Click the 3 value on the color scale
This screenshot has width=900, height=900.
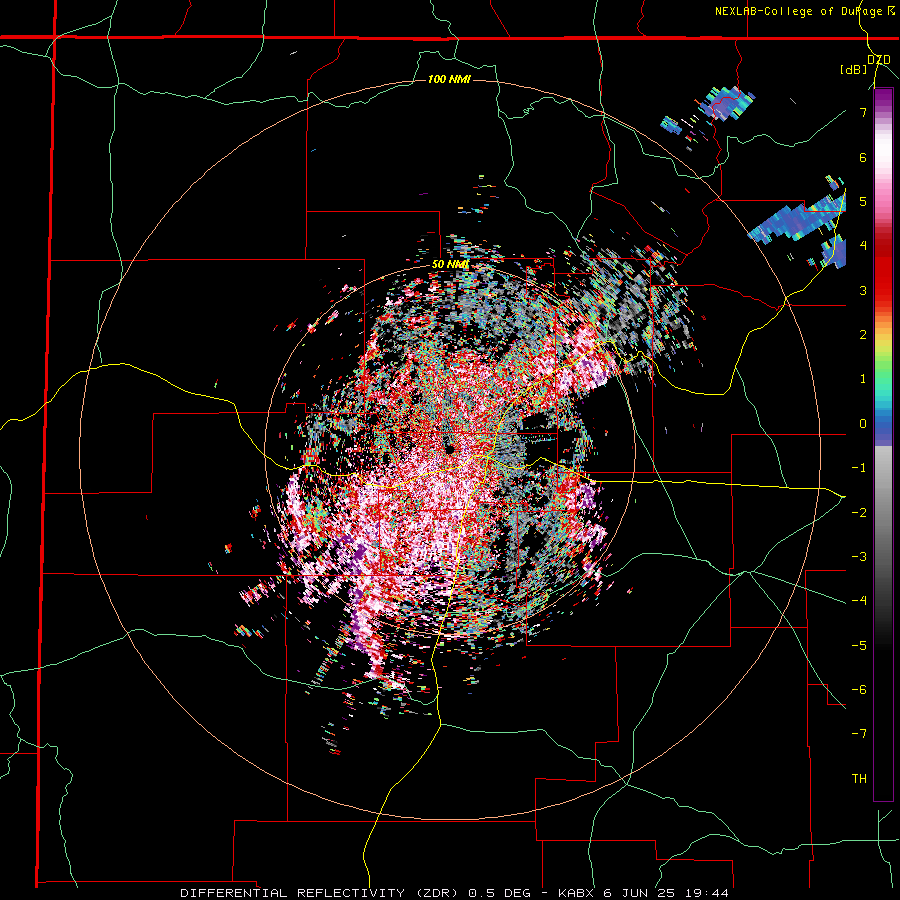pos(863,290)
